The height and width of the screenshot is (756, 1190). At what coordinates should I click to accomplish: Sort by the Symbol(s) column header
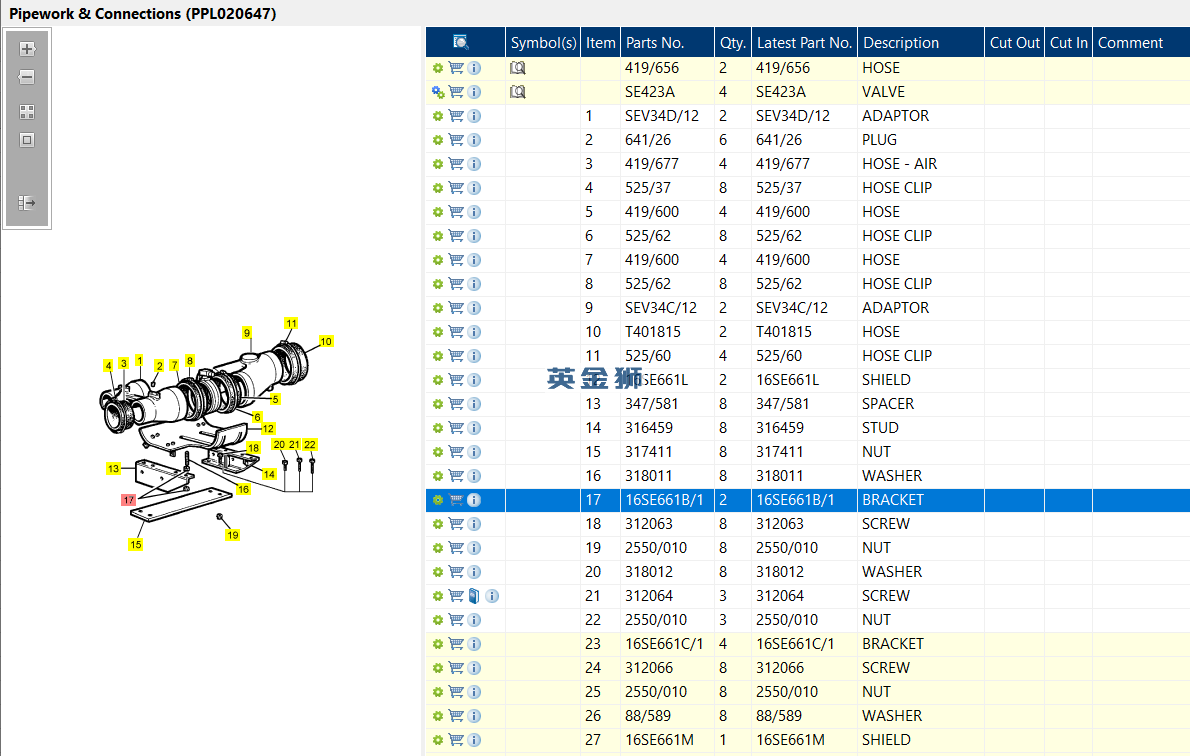tap(543, 43)
